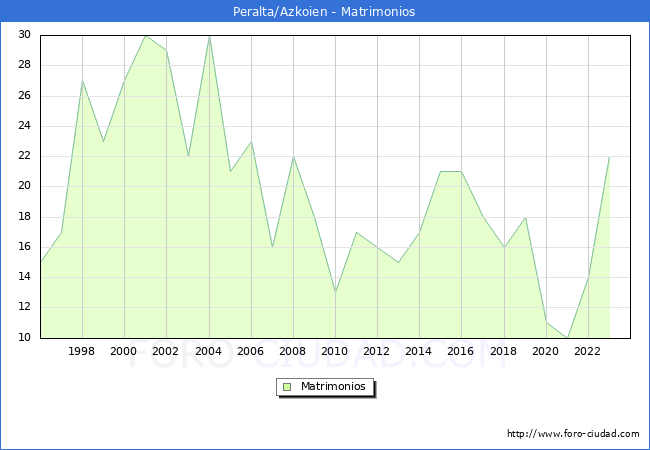Click the 1998 data point at 27
Screen dimensions: 650x450
tap(82, 81)
